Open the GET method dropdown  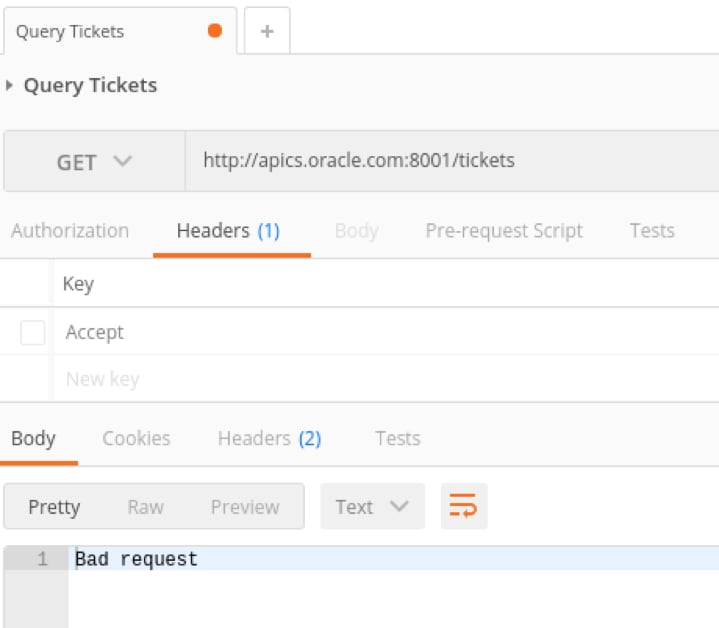click(94, 161)
